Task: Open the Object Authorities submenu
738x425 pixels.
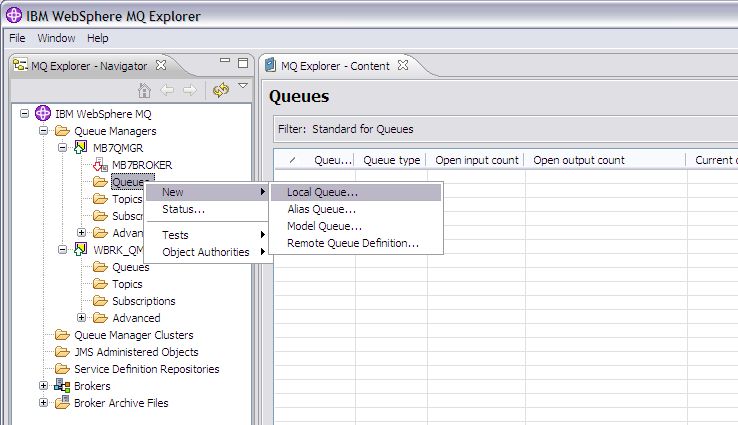Action: point(207,252)
